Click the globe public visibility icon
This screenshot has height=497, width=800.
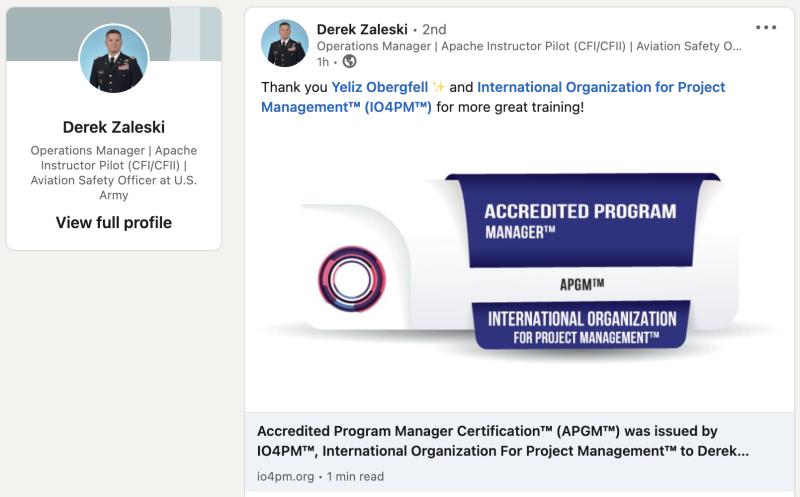click(349, 62)
